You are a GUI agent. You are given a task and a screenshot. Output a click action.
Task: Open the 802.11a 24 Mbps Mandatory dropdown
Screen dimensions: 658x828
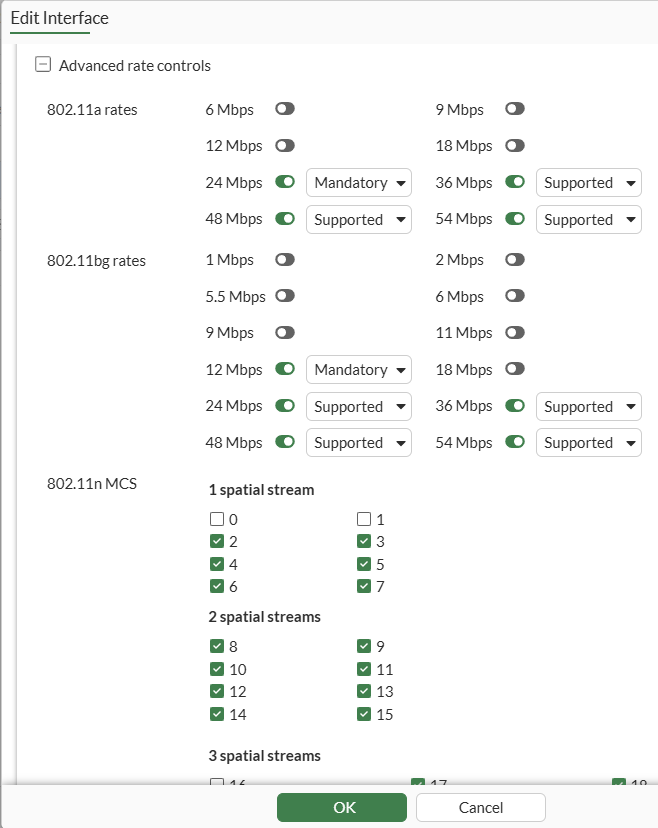pos(359,183)
